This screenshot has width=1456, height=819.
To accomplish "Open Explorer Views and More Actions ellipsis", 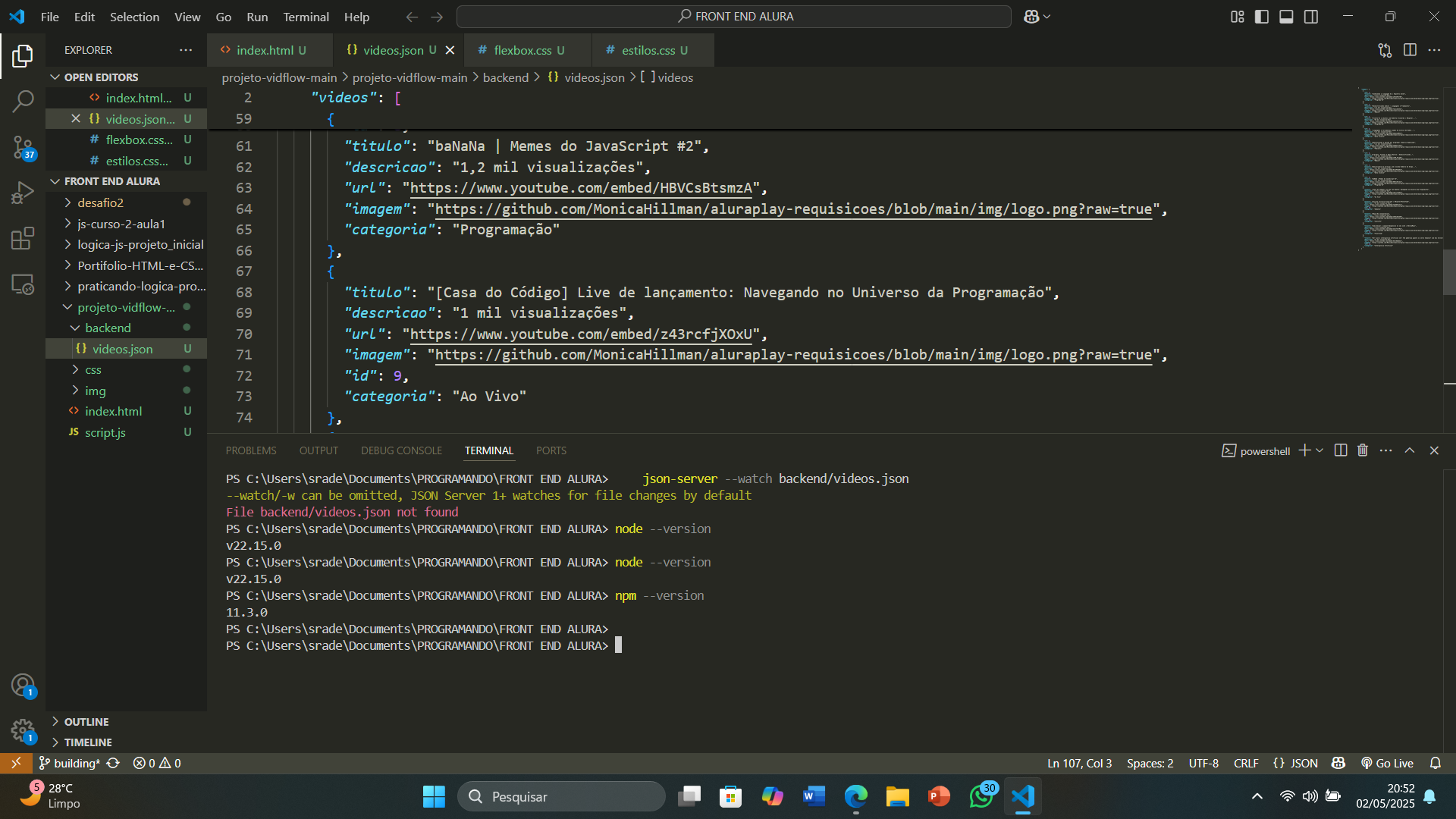I will tap(186, 50).
